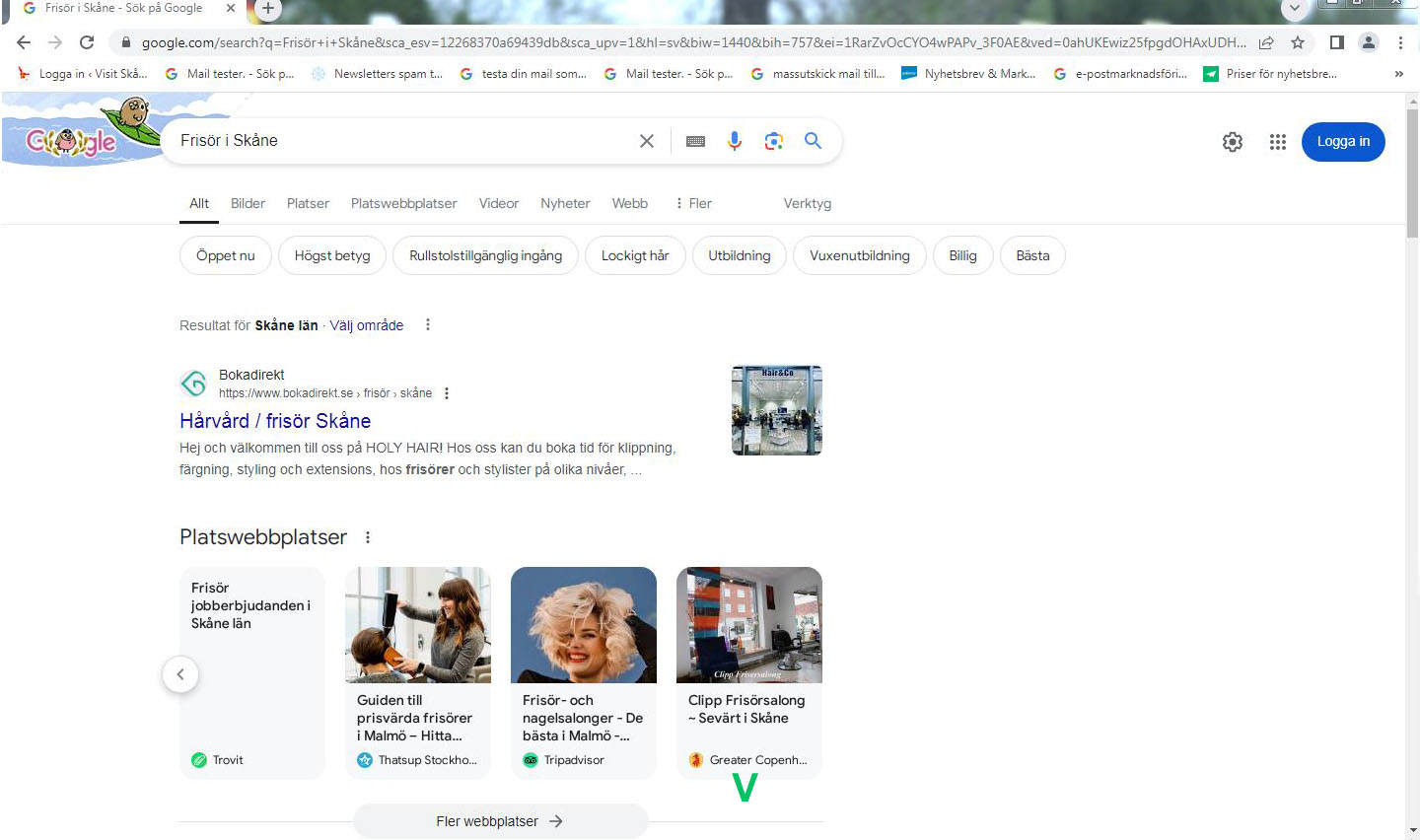Open the Nyhetsbrev & Mark... bookmark
This screenshot has width=1420, height=840.
click(969, 74)
